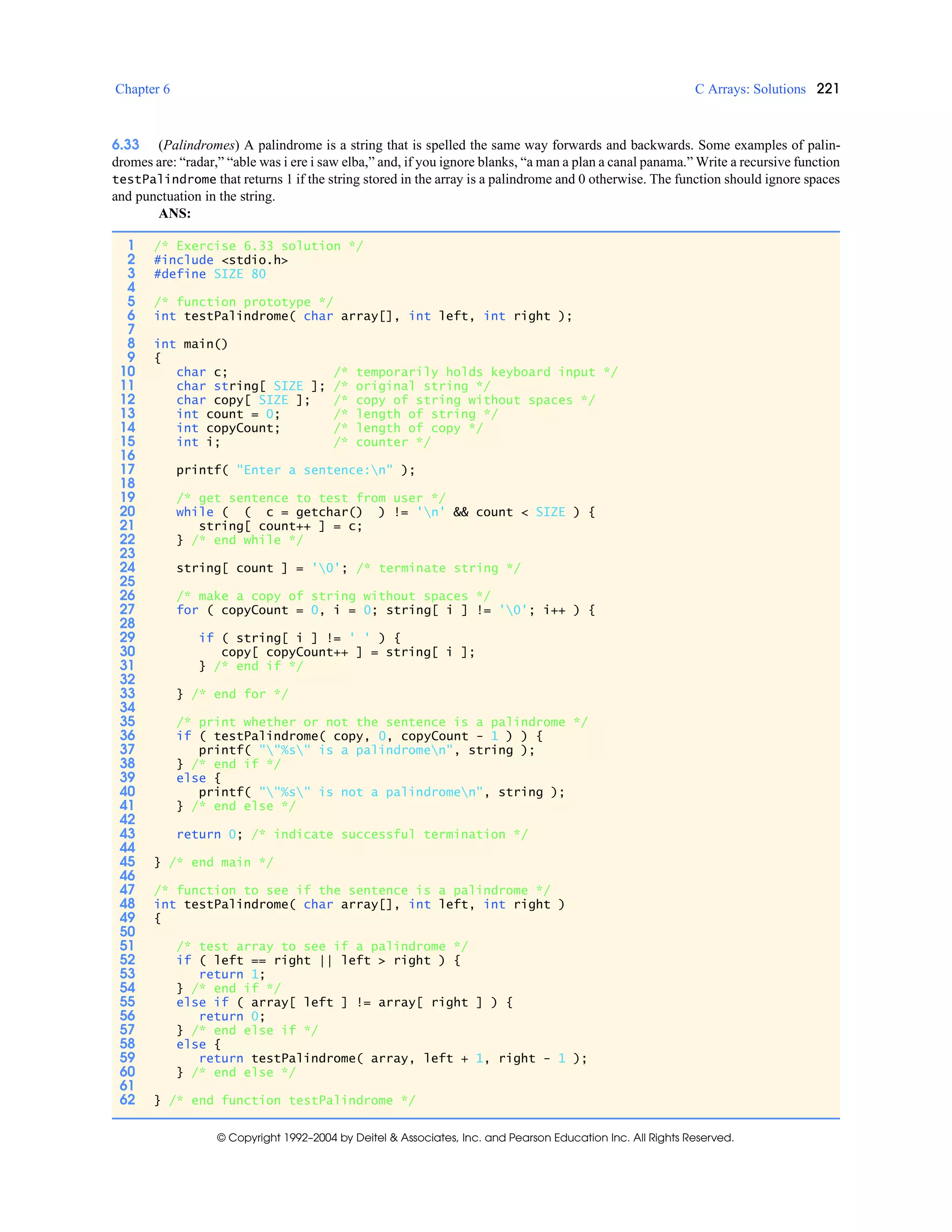Viewport: 952px width, 1232px height.
Task: Click the 'if ( testPalindrome( copy, 0...' line
Action: [x=360, y=736]
